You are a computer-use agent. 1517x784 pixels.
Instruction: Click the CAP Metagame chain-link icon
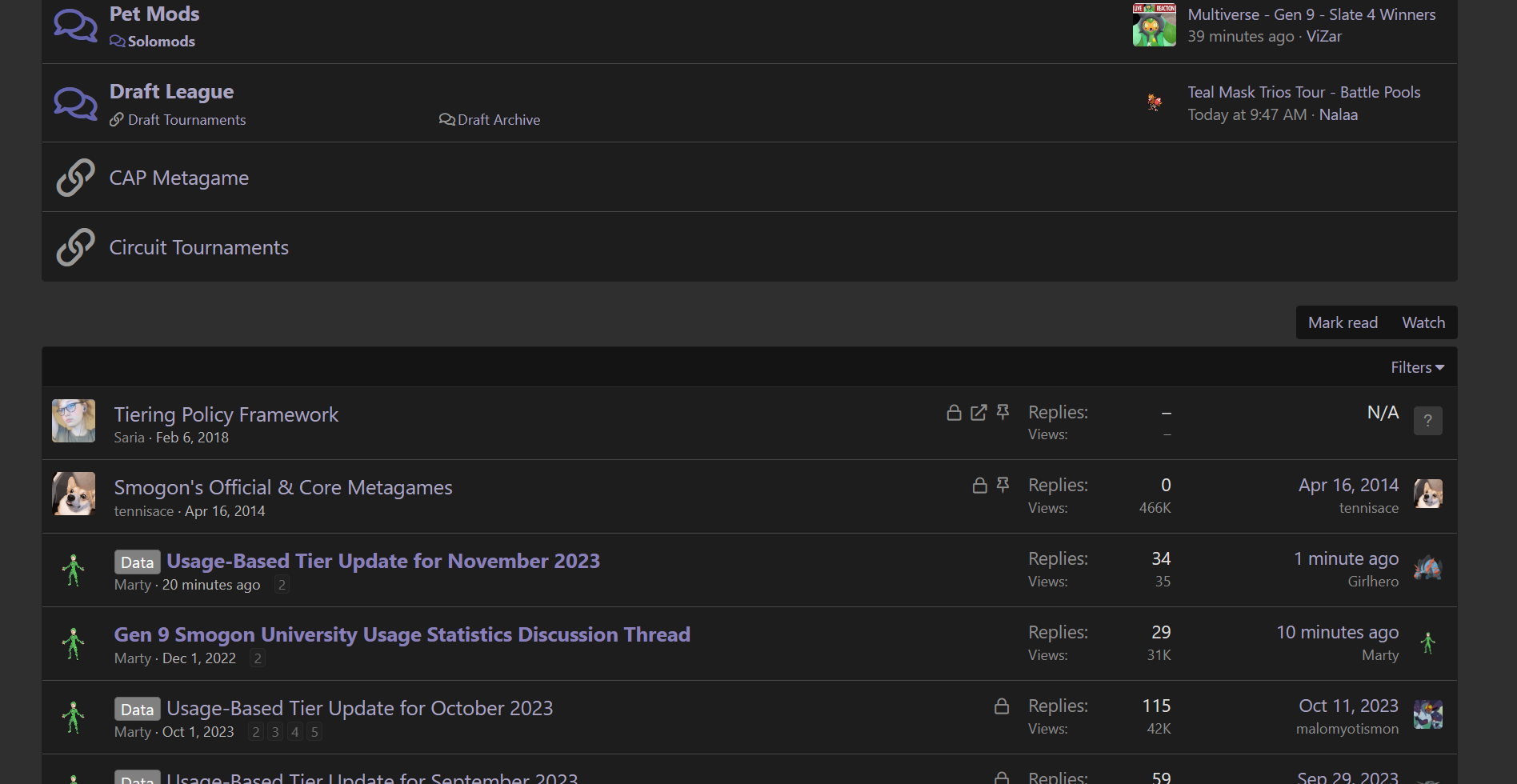click(75, 178)
